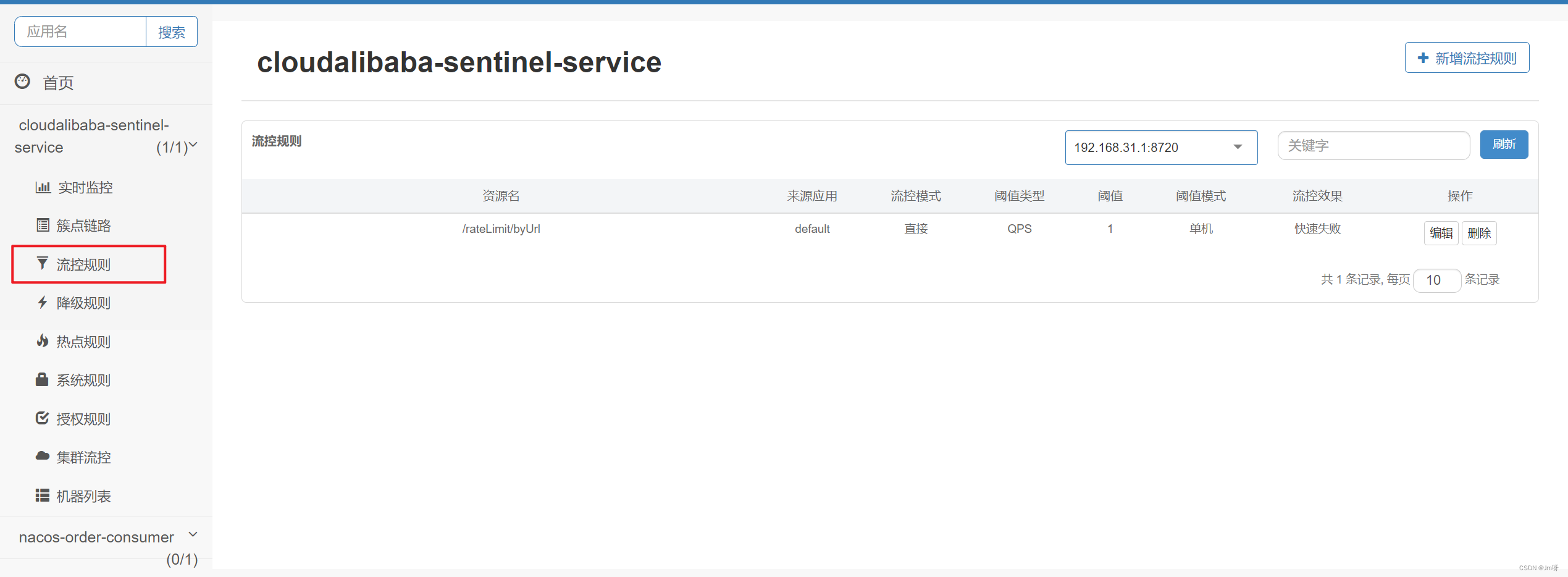
Task: Click the (1/1) instance count
Action: (172, 148)
